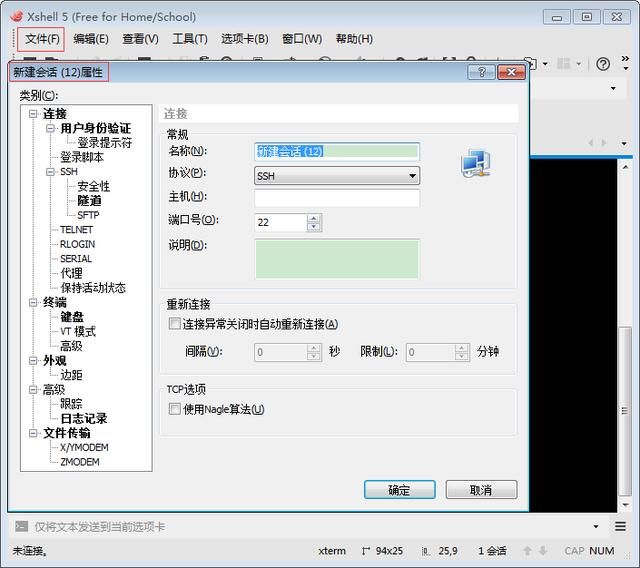Select 键盘 under 终端
This screenshot has width=640, height=568.
pos(72,317)
